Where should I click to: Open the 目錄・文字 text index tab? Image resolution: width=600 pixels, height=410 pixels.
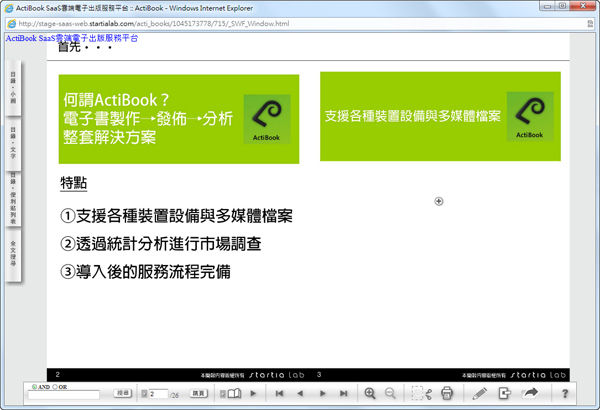[13, 143]
